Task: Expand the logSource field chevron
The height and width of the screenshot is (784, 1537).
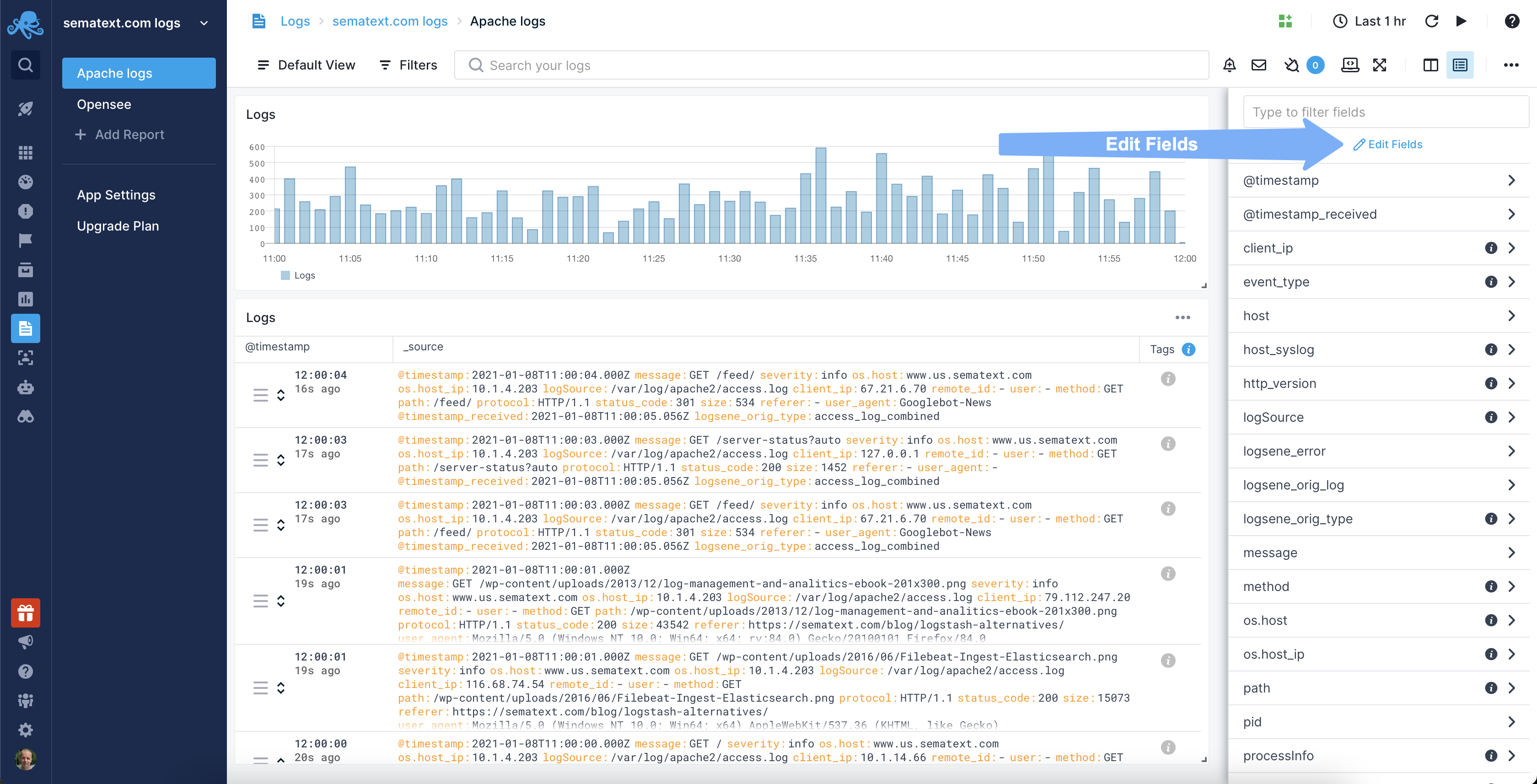Action: pyautogui.click(x=1511, y=417)
